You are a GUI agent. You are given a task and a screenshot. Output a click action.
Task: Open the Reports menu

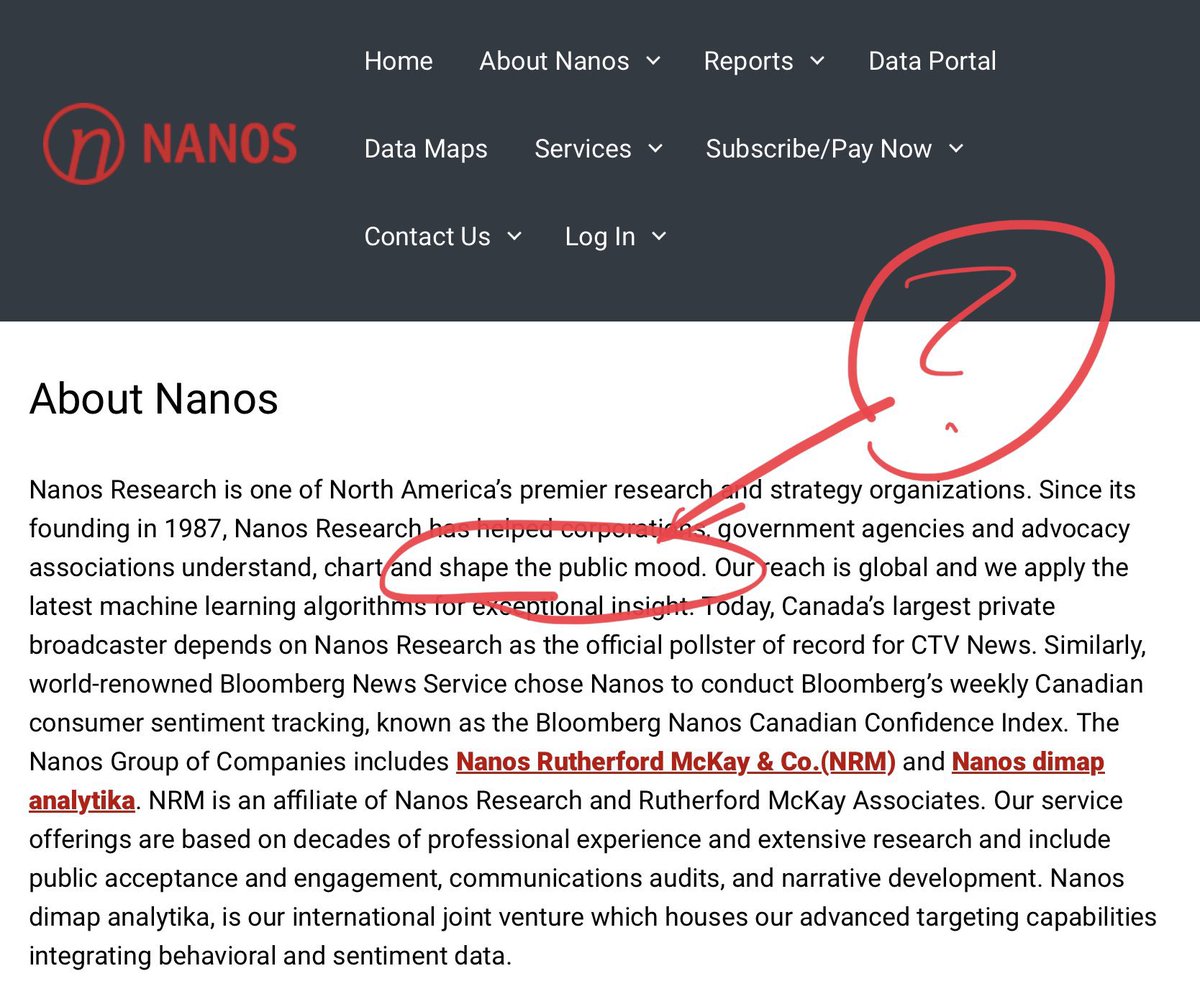coord(748,61)
